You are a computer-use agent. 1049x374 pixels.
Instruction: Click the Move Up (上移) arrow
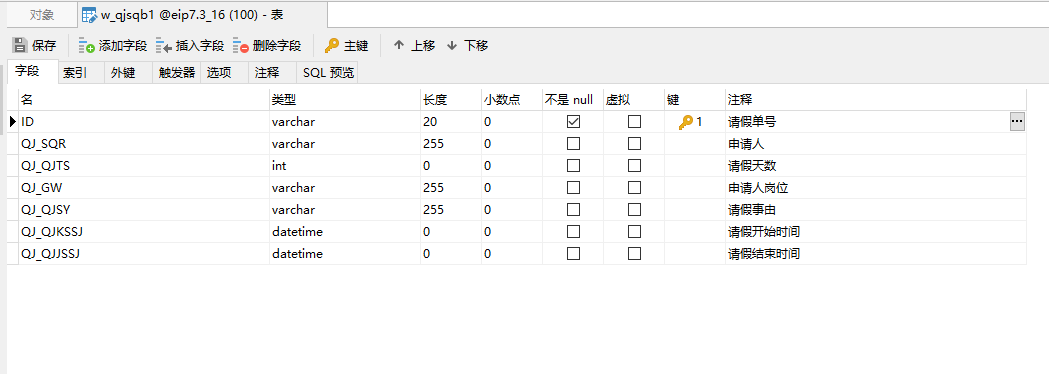pos(399,45)
